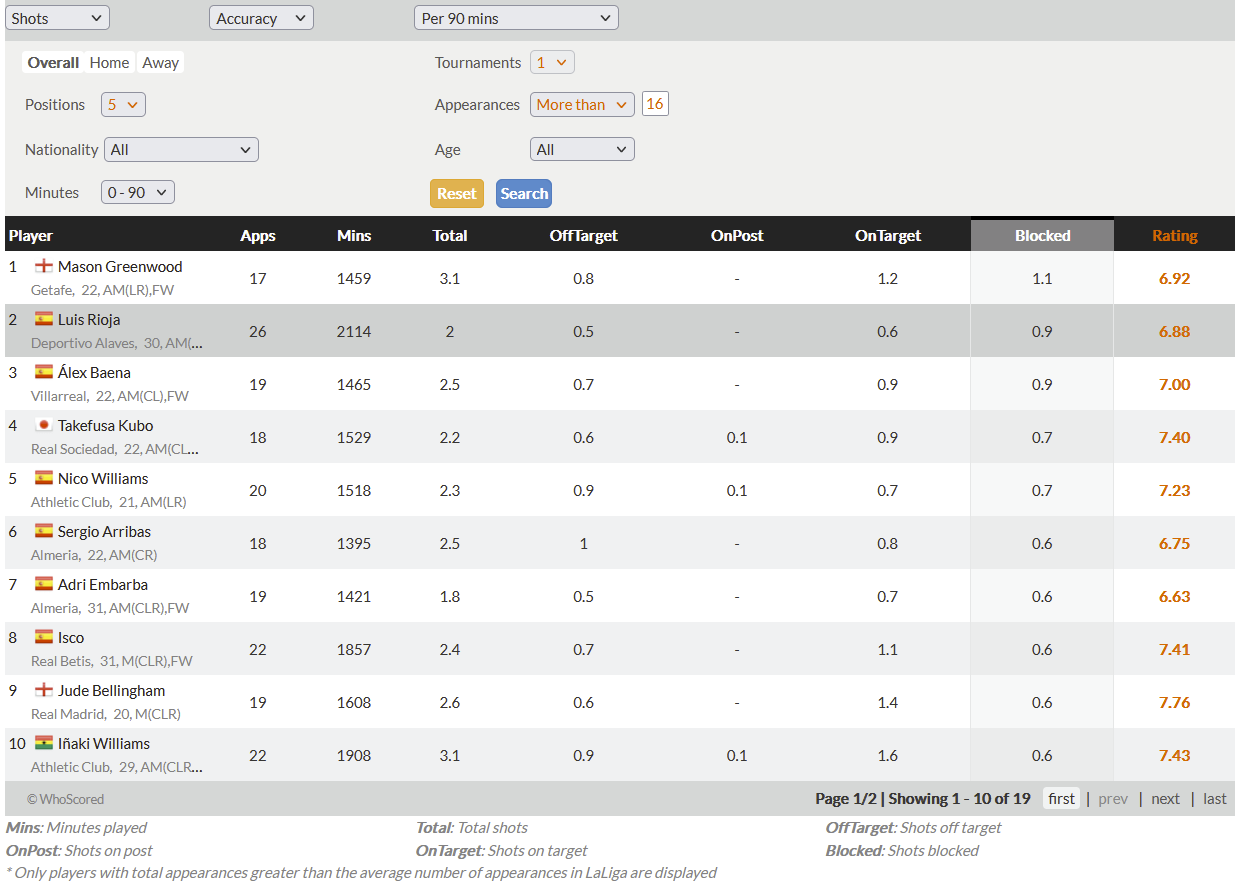1242x881 pixels.
Task: Open the Per 90 mins dropdown
Action: (x=516, y=18)
